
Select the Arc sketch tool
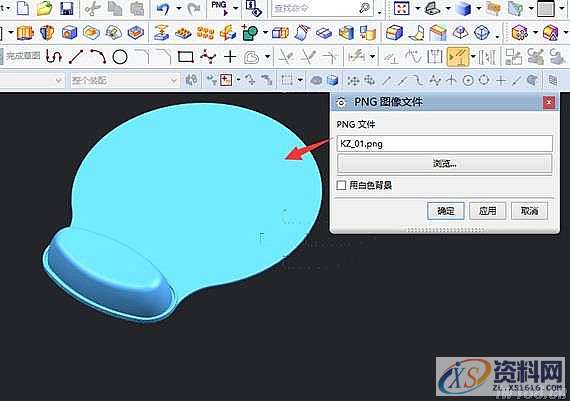[98, 56]
